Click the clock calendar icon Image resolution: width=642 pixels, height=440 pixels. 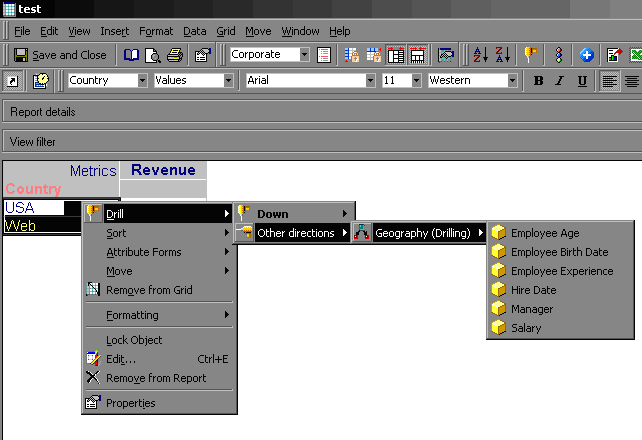tap(41, 81)
